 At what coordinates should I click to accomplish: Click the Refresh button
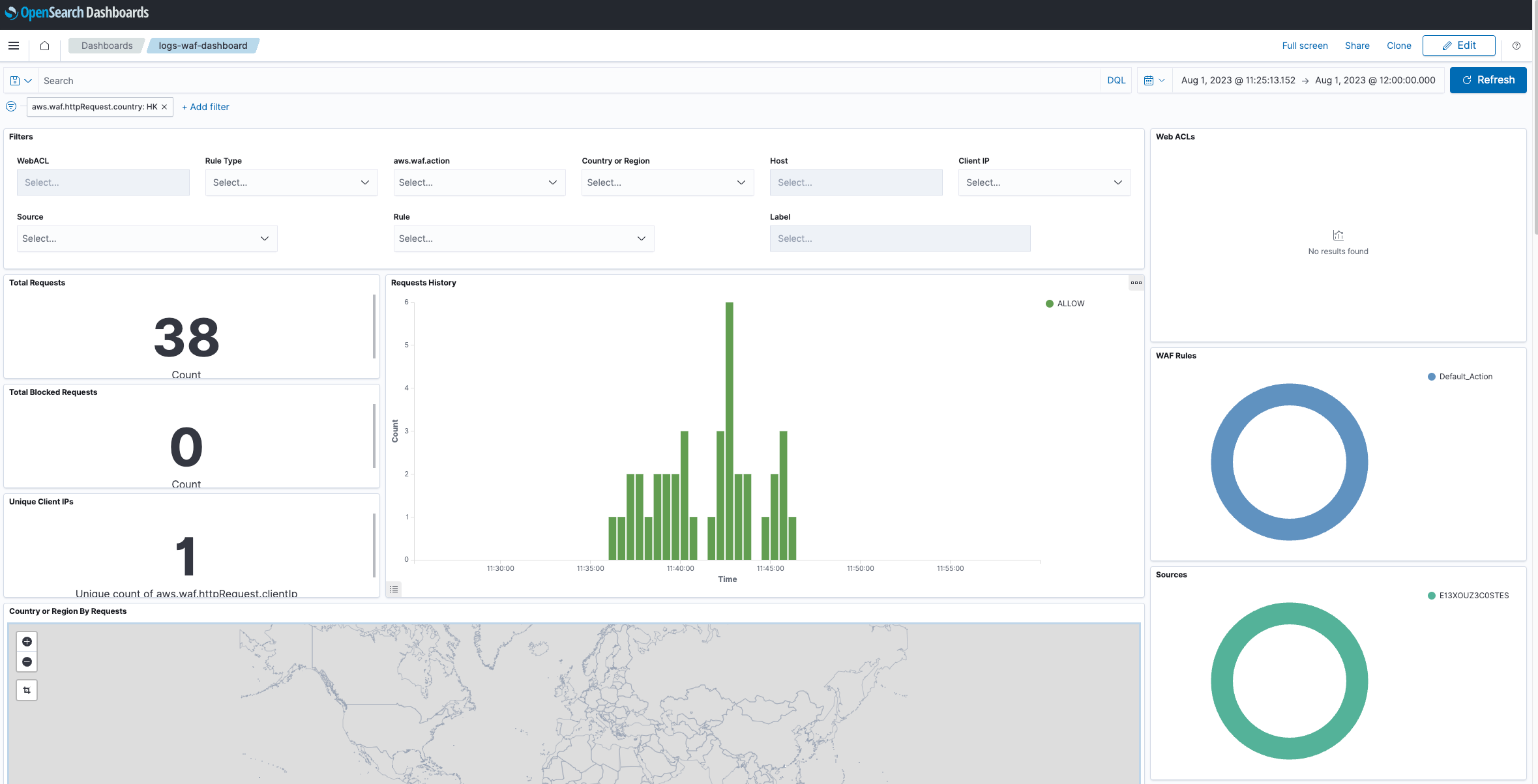coord(1488,80)
